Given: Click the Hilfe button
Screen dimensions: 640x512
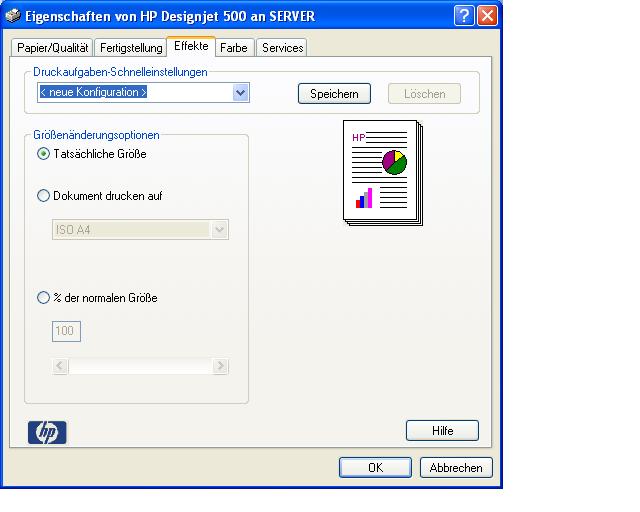Looking at the screenshot, I should coord(442,430).
